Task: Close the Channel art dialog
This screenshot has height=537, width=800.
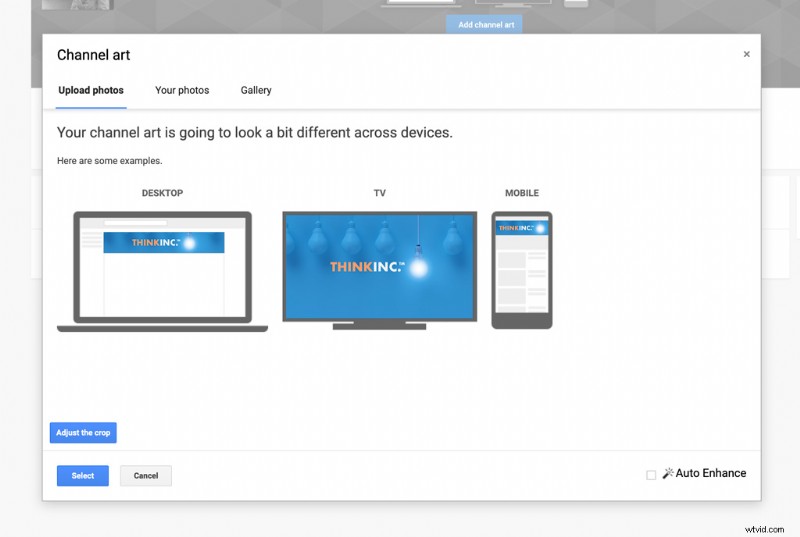Action: (x=746, y=55)
